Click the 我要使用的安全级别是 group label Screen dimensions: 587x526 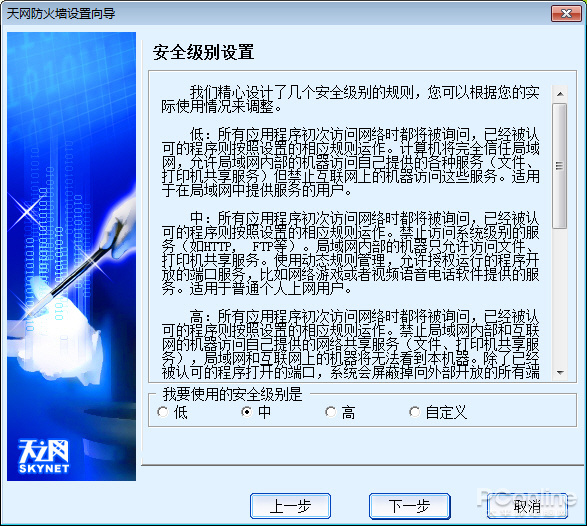(x=232, y=394)
